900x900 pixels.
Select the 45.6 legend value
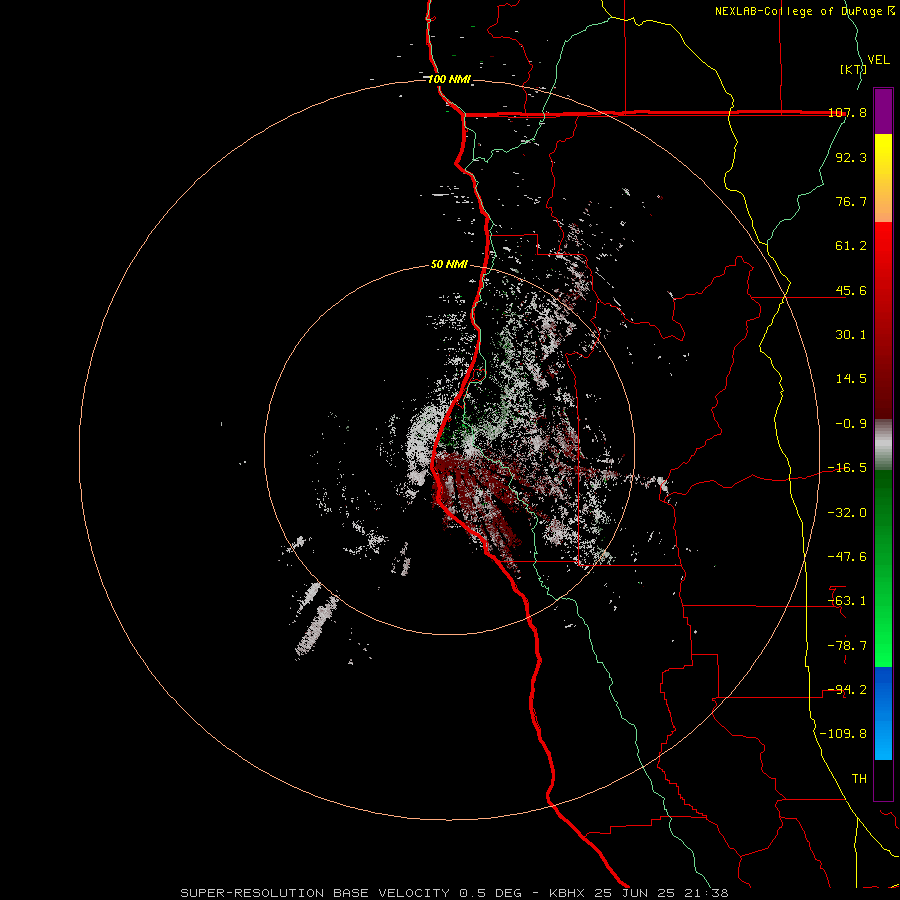[x=851, y=290]
